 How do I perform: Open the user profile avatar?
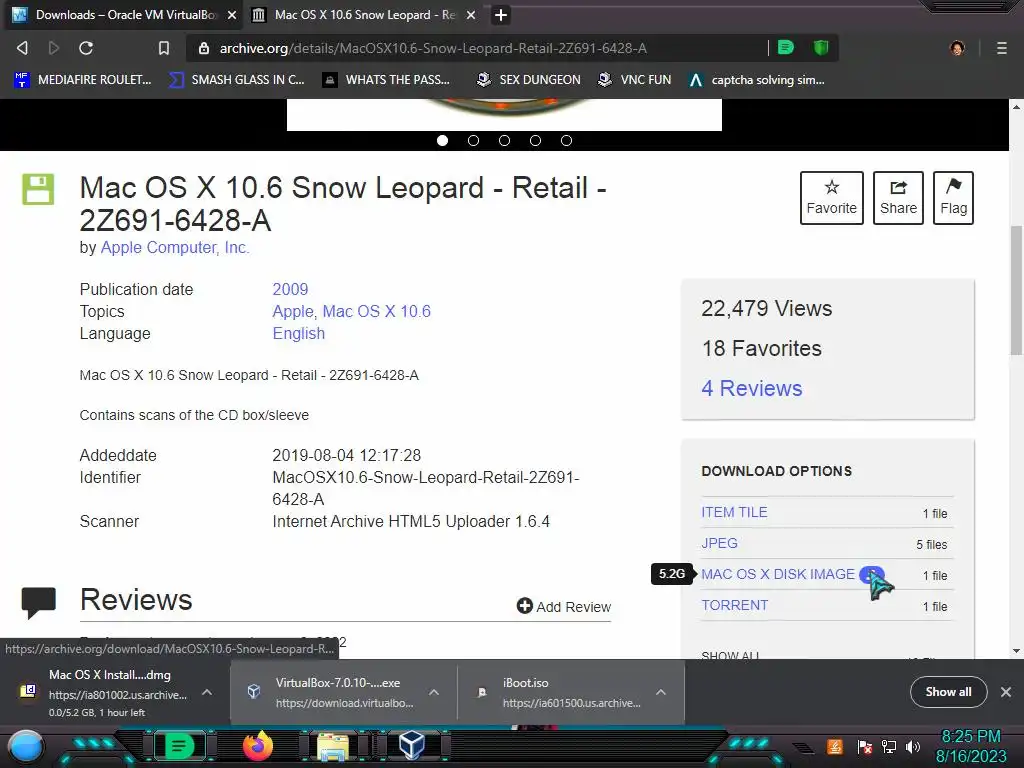click(x=957, y=48)
